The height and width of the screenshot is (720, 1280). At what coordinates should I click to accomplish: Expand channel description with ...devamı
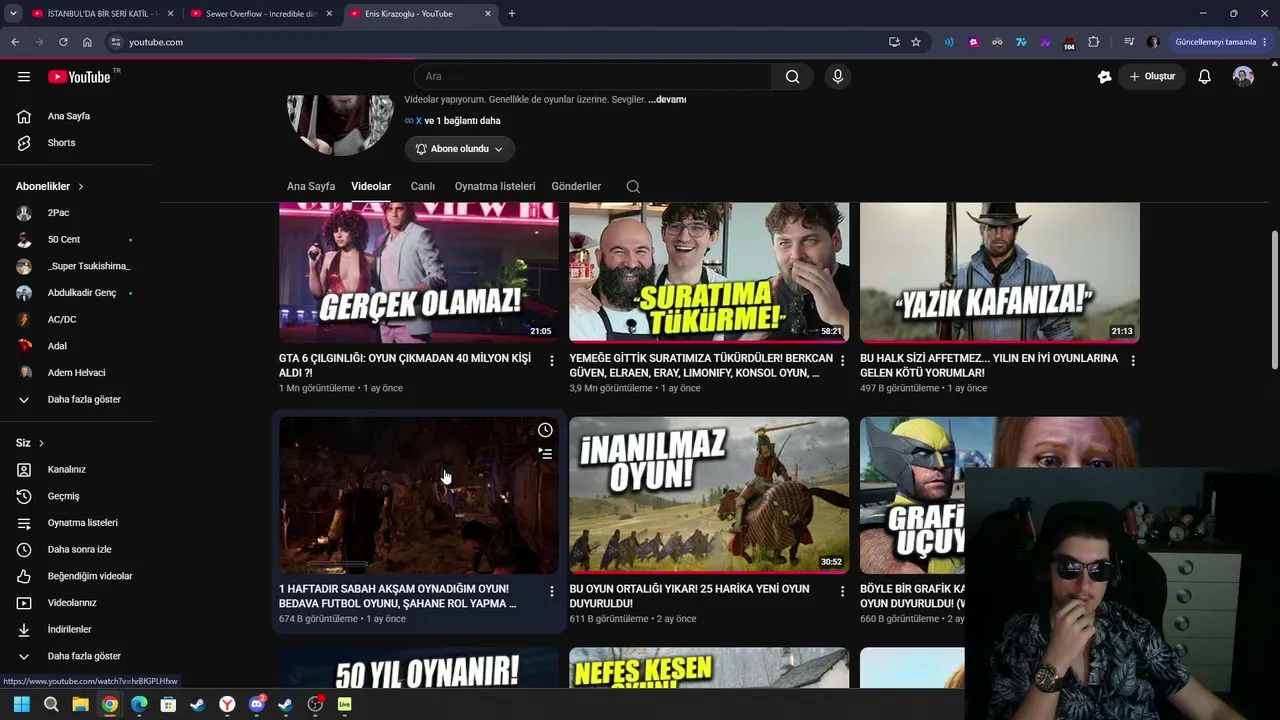tap(667, 100)
